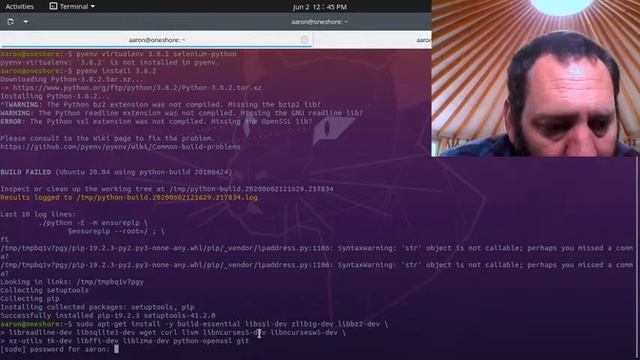This screenshot has height=360, width=640.
Task: Open the Activities overview
Action: [x=19, y=7]
